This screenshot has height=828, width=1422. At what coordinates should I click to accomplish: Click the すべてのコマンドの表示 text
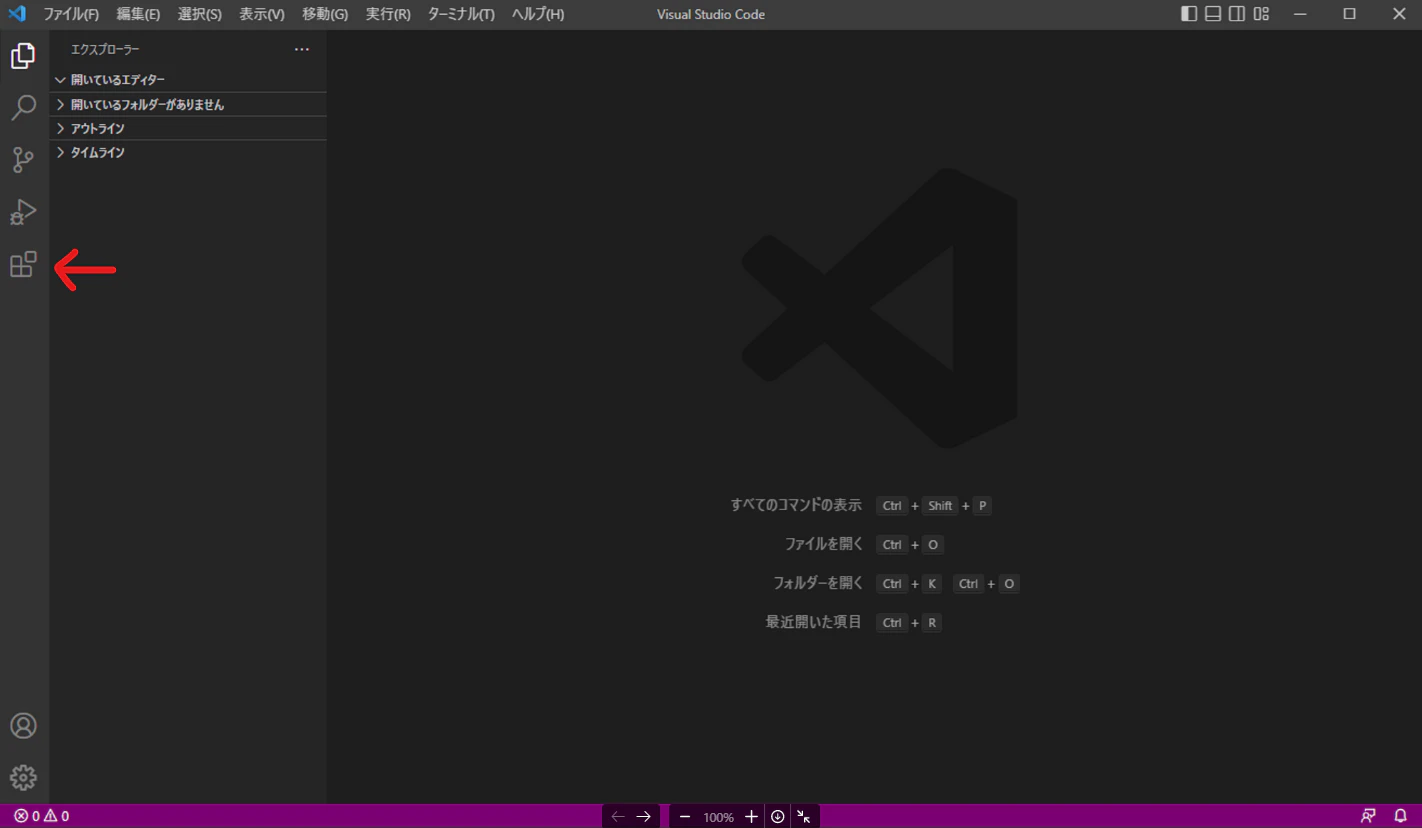click(796, 505)
